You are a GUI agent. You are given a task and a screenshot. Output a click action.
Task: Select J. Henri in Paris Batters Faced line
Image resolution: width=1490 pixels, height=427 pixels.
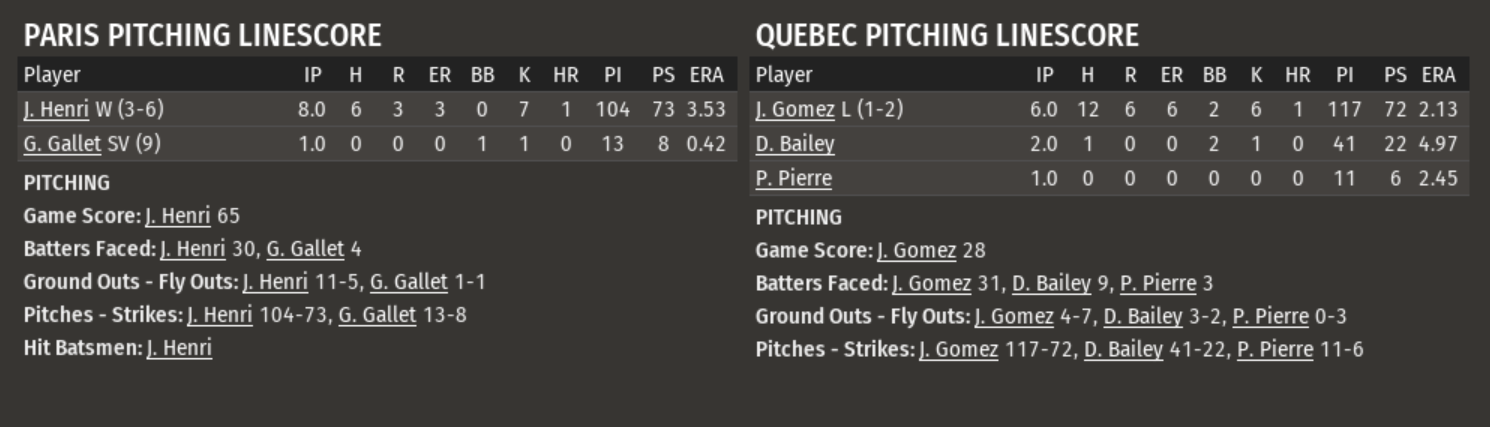click(x=192, y=249)
